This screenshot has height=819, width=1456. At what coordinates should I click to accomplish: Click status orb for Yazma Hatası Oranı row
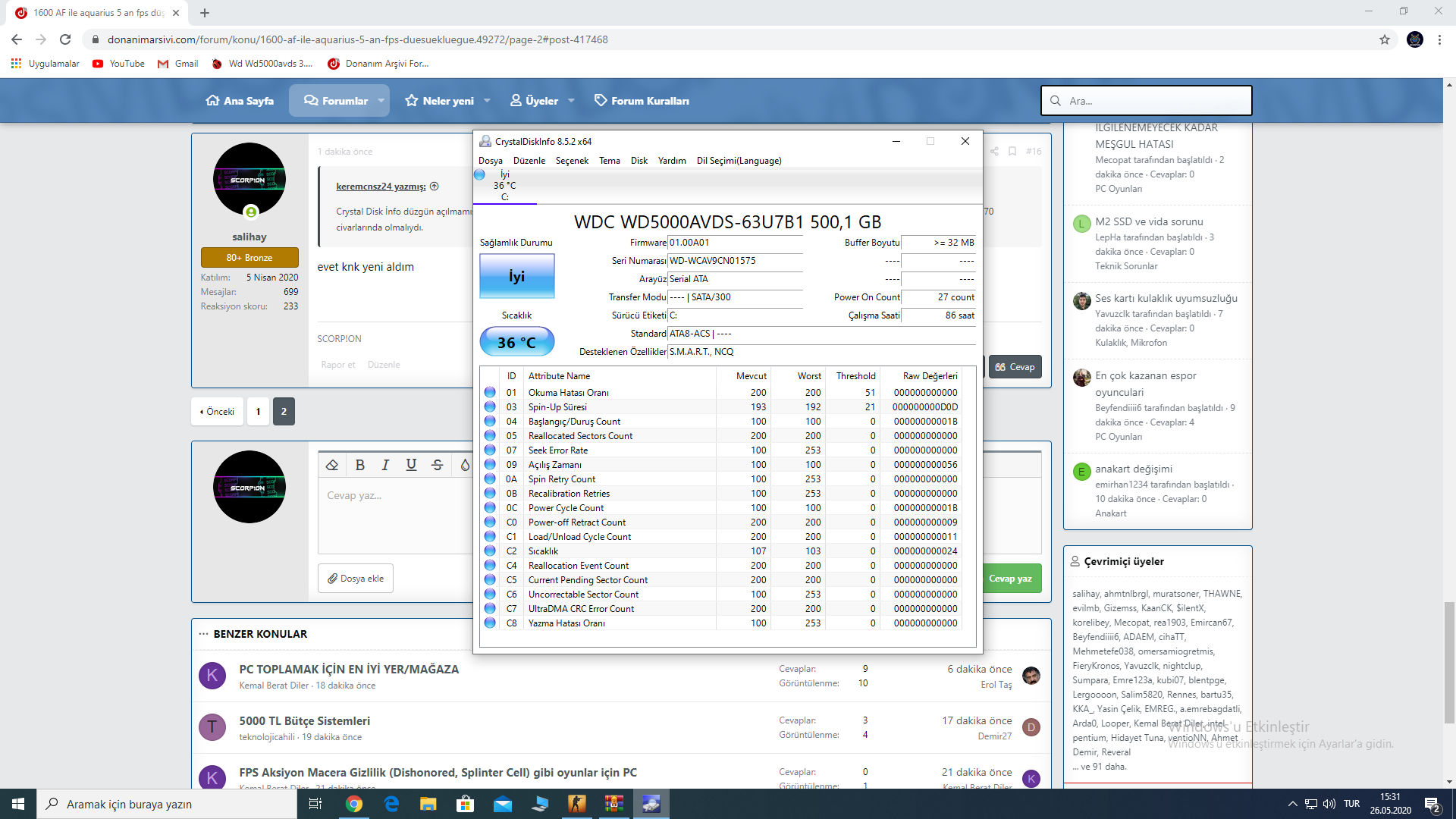(490, 623)
